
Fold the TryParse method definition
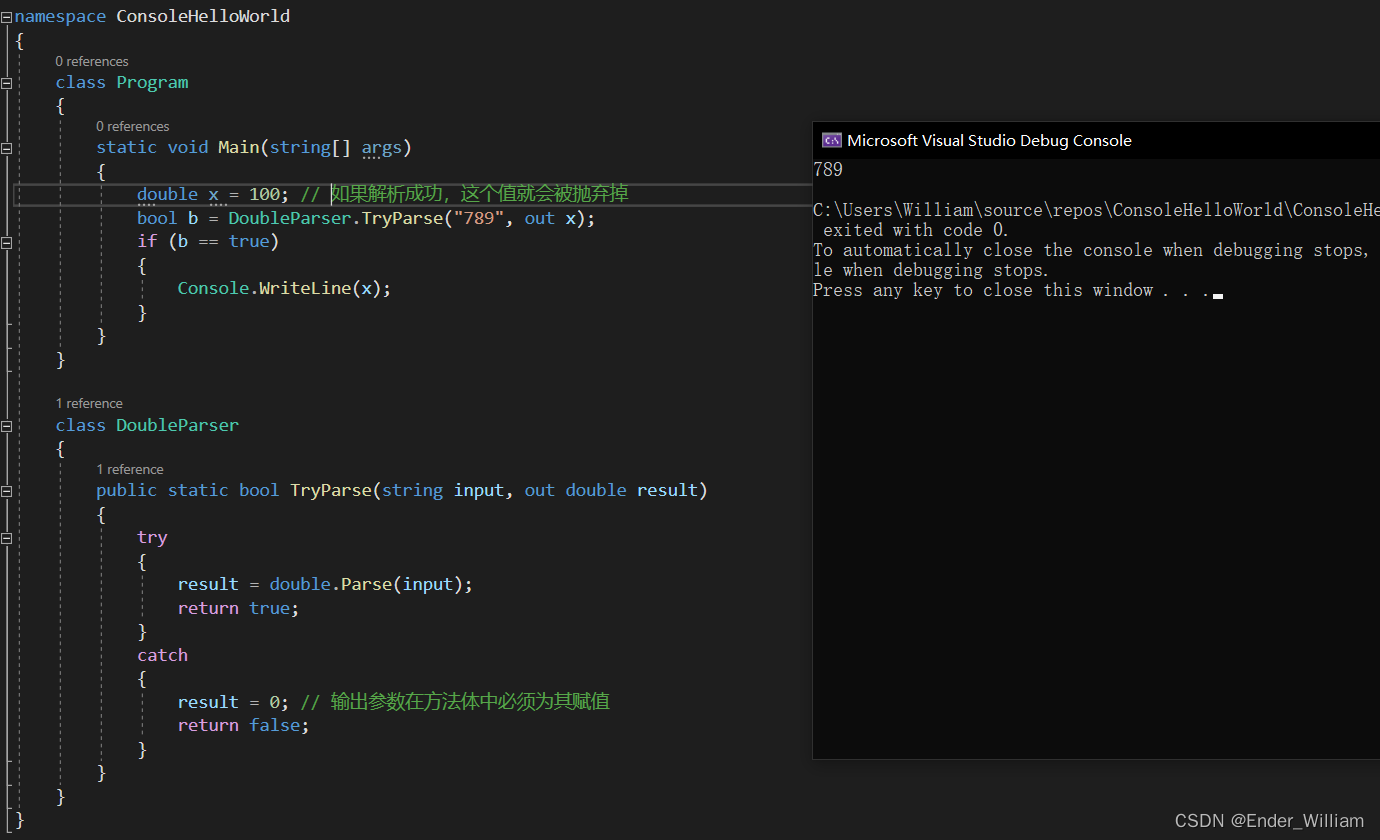coord(7,491)
